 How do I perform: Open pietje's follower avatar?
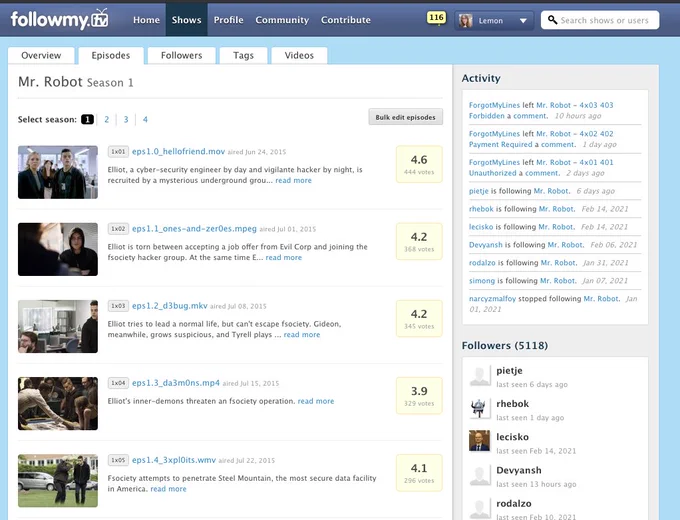pyautogui.click(x=480, y=376)
